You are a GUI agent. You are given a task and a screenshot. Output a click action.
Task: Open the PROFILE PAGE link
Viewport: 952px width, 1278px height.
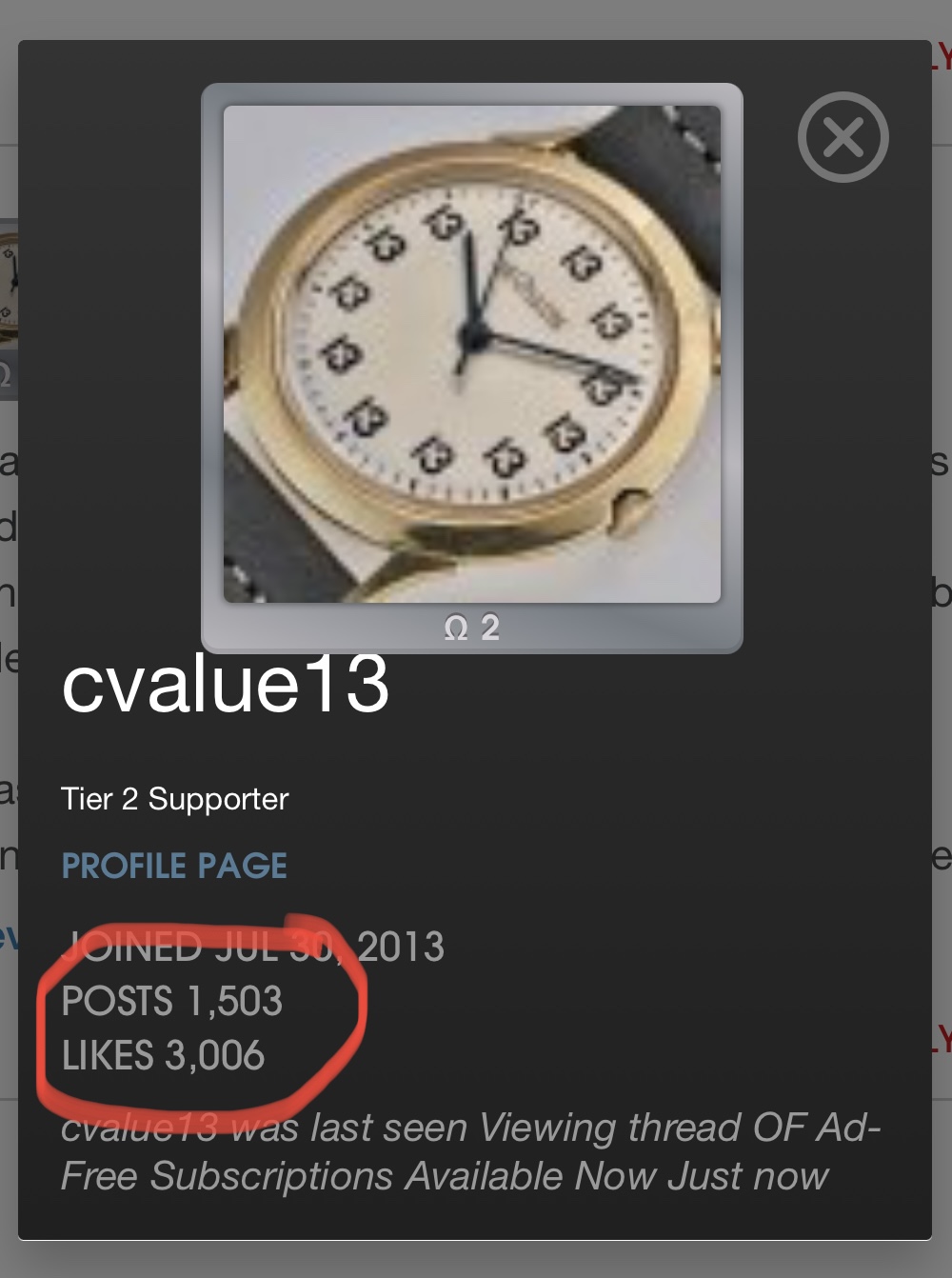174,866
